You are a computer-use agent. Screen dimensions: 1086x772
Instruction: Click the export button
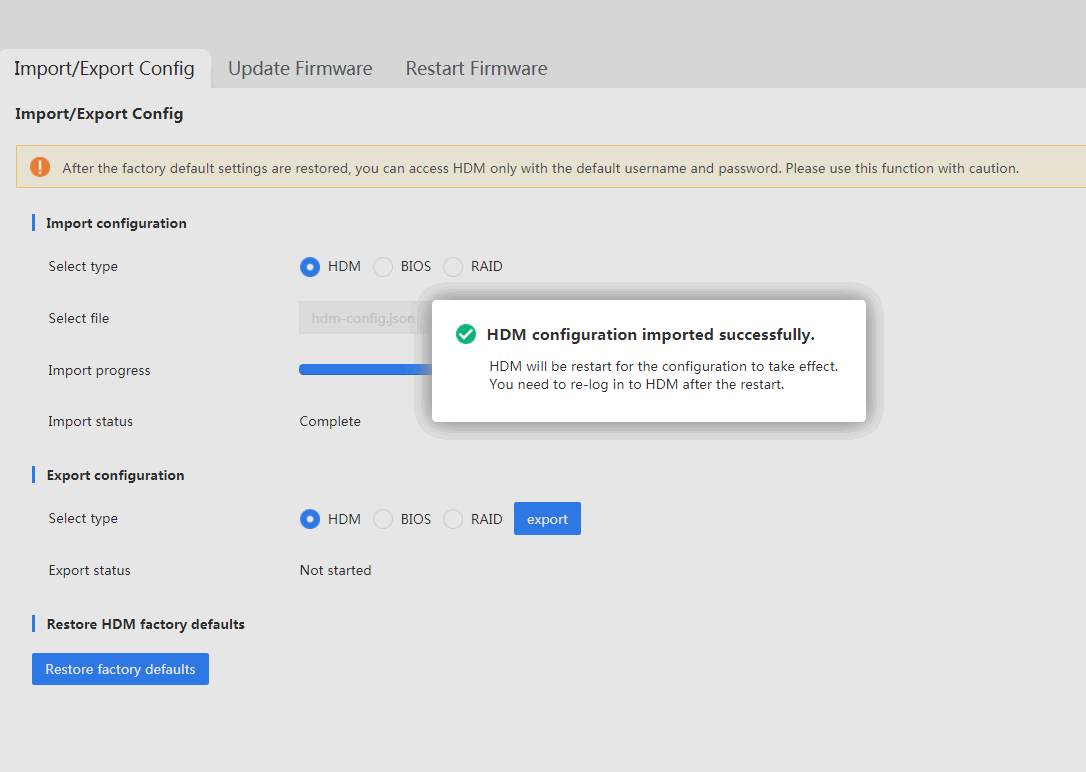(547, 519)
